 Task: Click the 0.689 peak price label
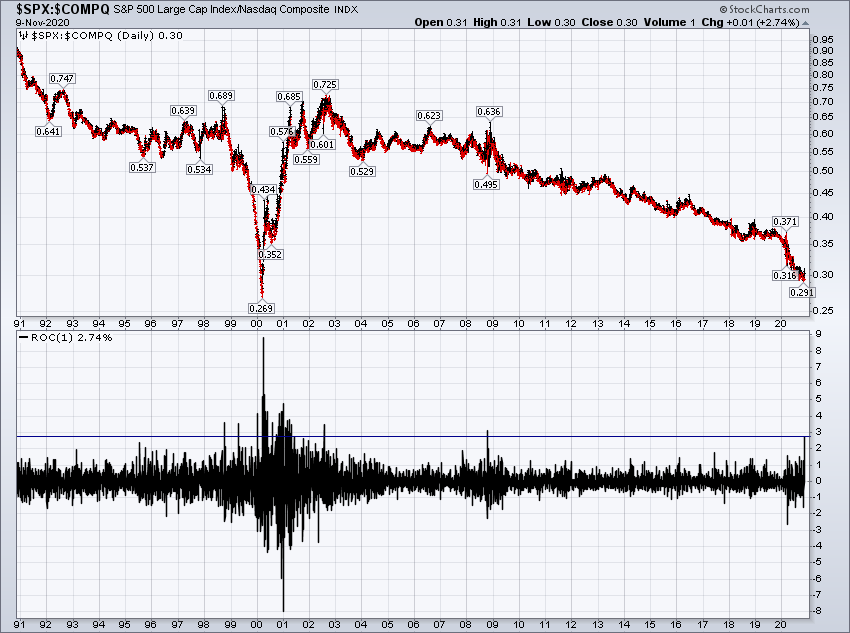click(221, 95)
